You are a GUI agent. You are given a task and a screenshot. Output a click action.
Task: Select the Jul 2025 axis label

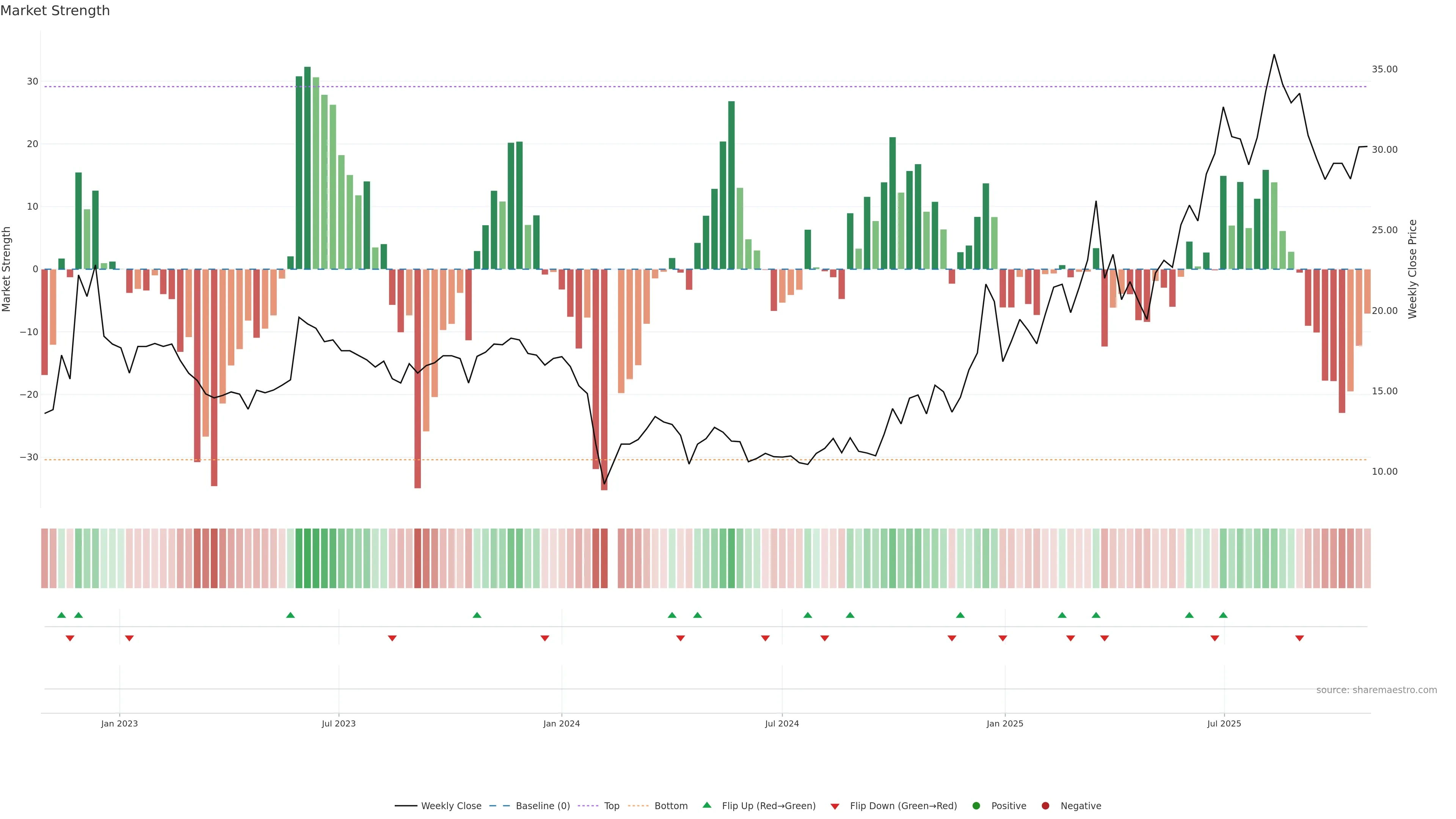tap(1224, 723)
